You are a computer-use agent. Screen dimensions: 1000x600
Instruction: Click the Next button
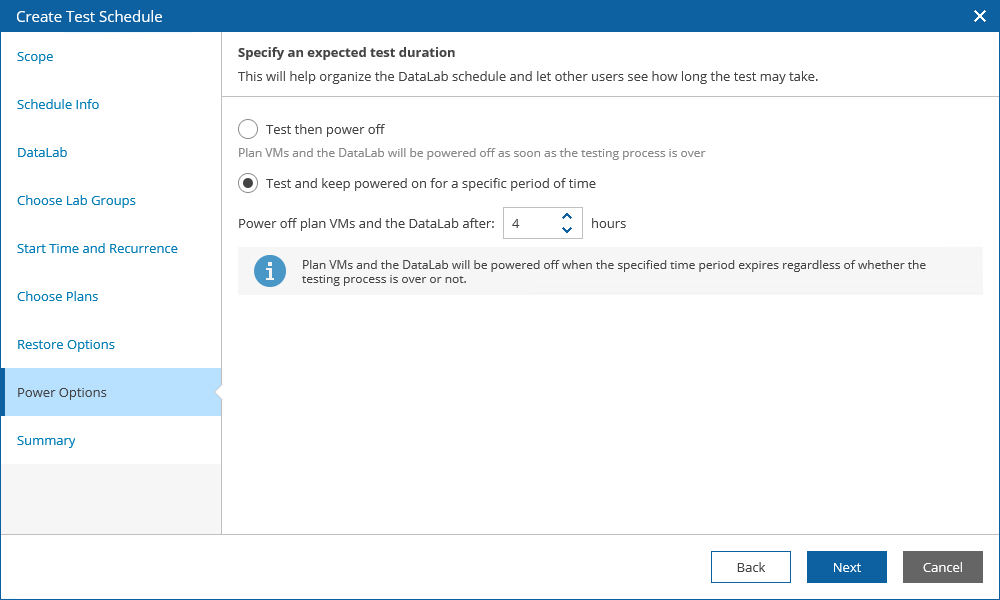pyautogui.click(x=846, y=567)
